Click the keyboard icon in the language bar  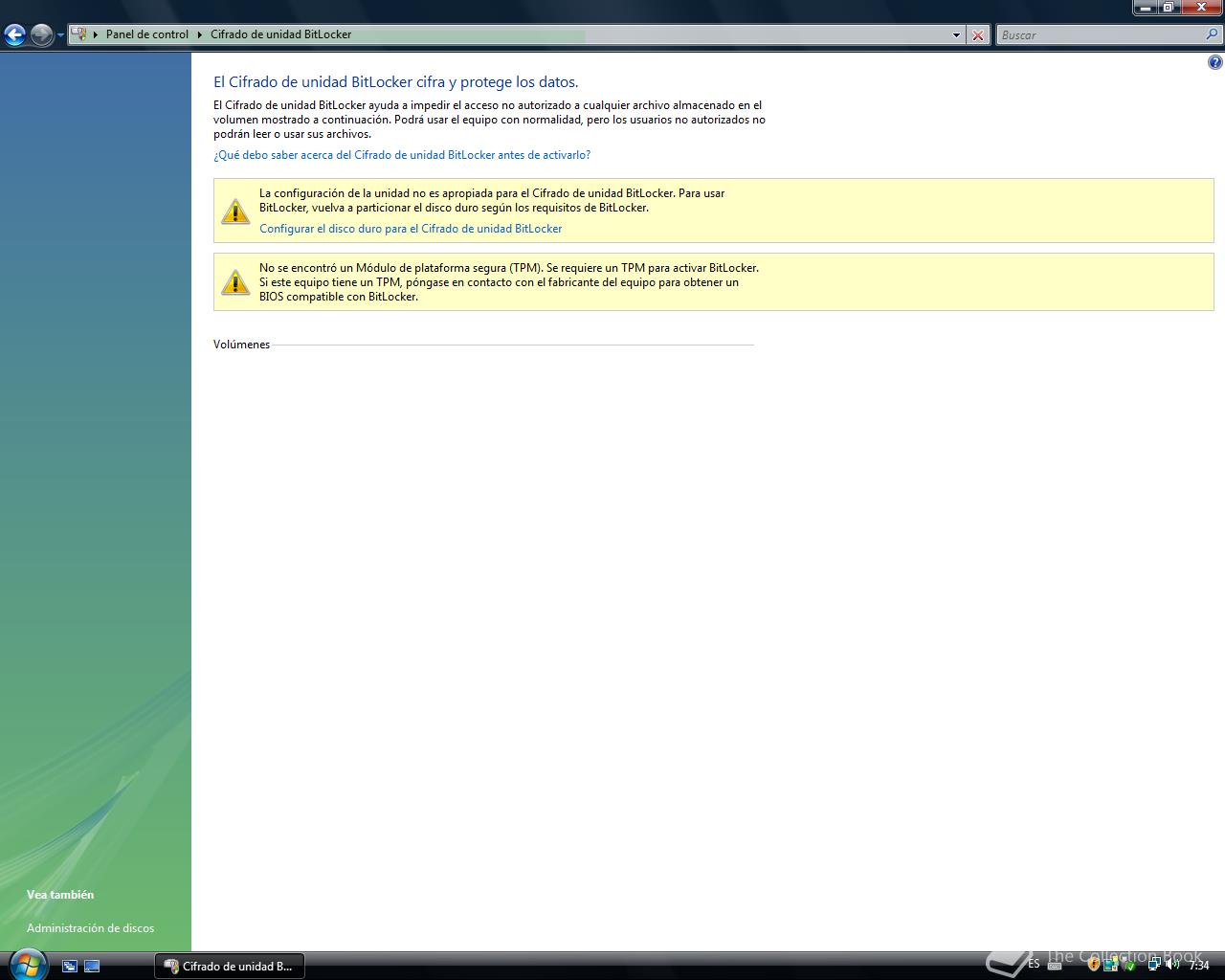[x=1055, y=966]
